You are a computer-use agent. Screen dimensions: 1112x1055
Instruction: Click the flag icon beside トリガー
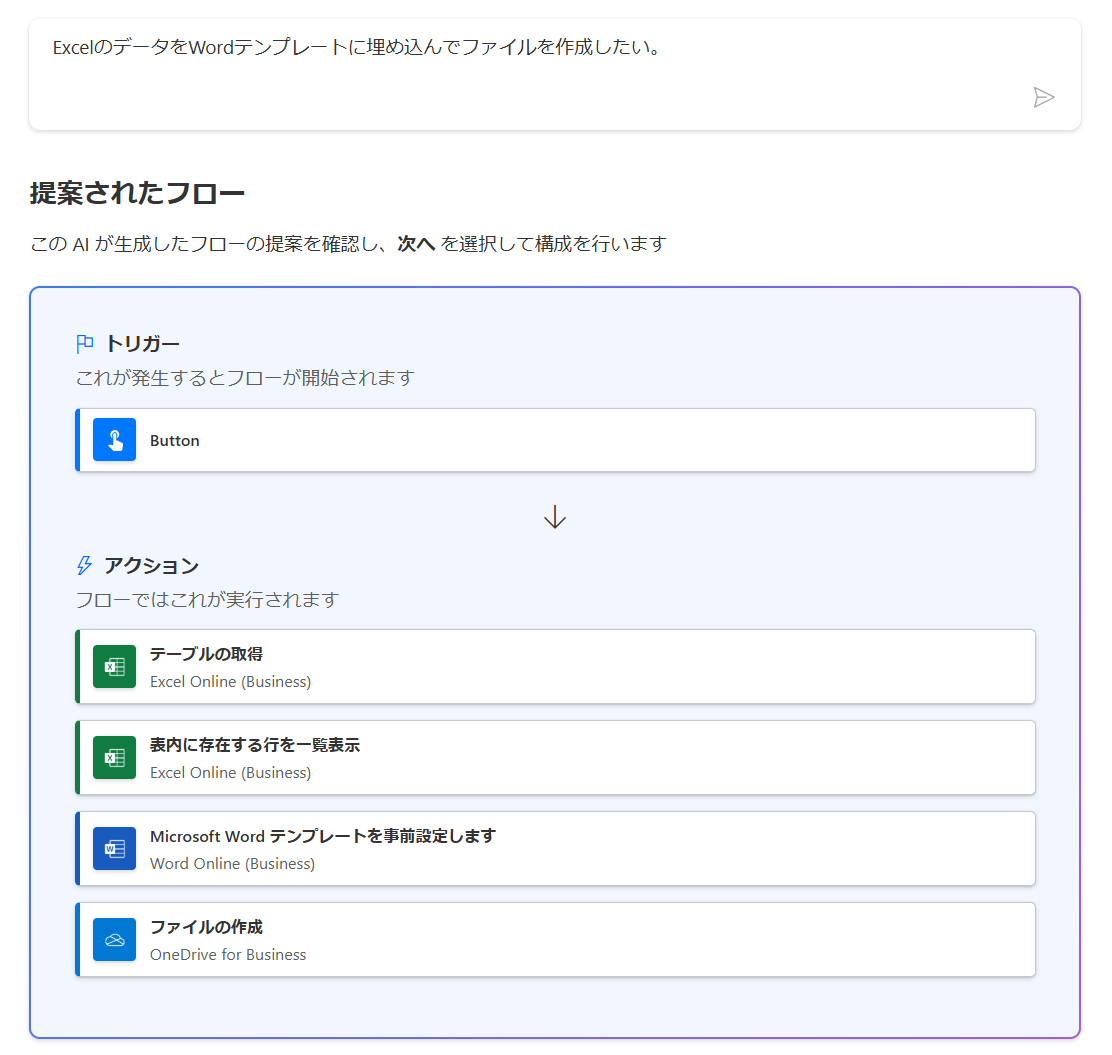85,342
